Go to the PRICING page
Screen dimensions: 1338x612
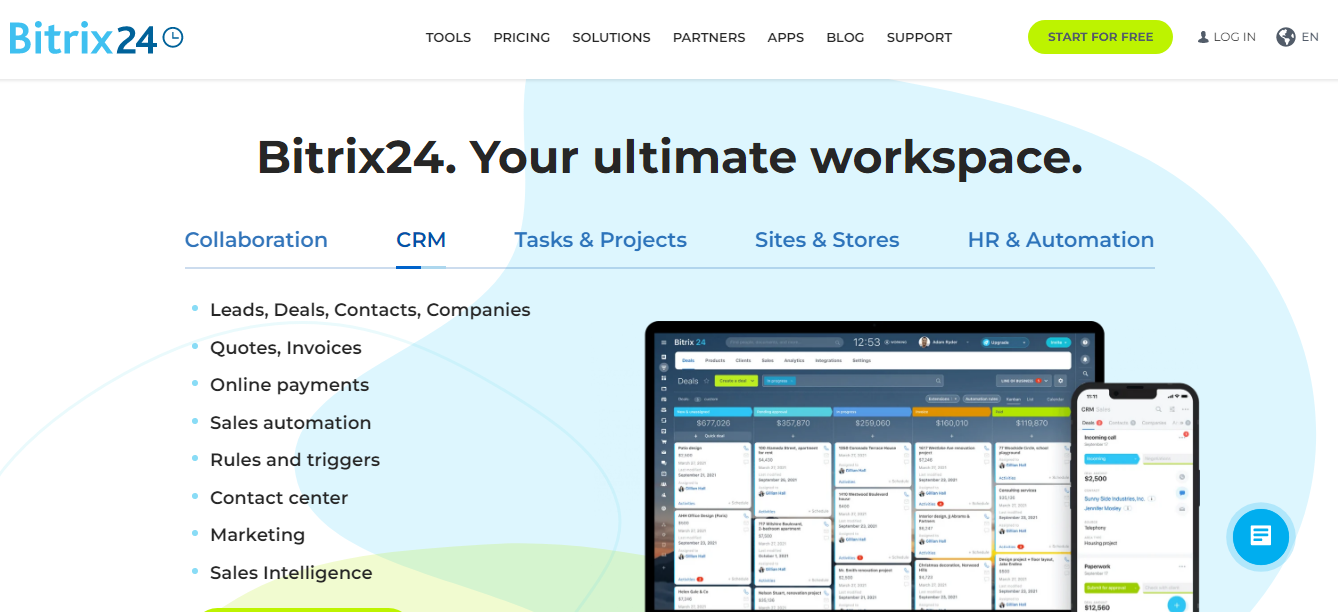point(521,38)
